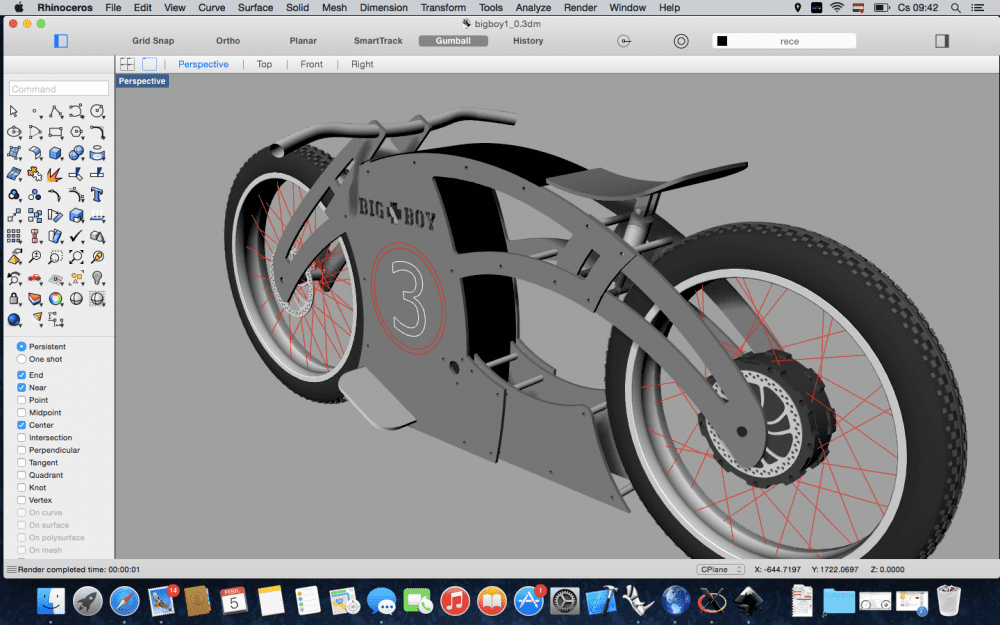Enable the Vertex object snap
This screenshot has width=1000, height=625.
pyautogui.click(x=22, y=500)
